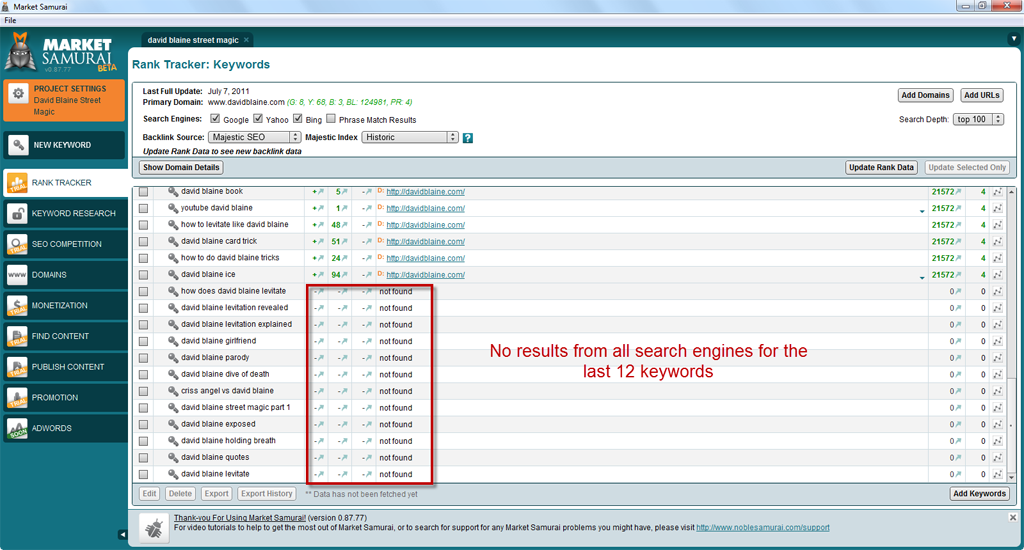Open the Find Content module

tap(64, 336)
